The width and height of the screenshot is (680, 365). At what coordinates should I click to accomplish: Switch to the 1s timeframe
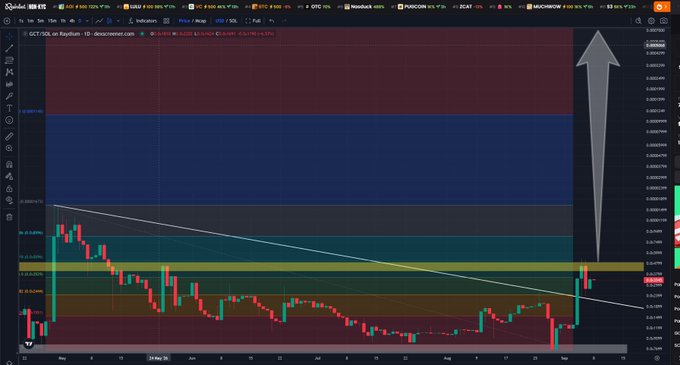tap(21, 21)
